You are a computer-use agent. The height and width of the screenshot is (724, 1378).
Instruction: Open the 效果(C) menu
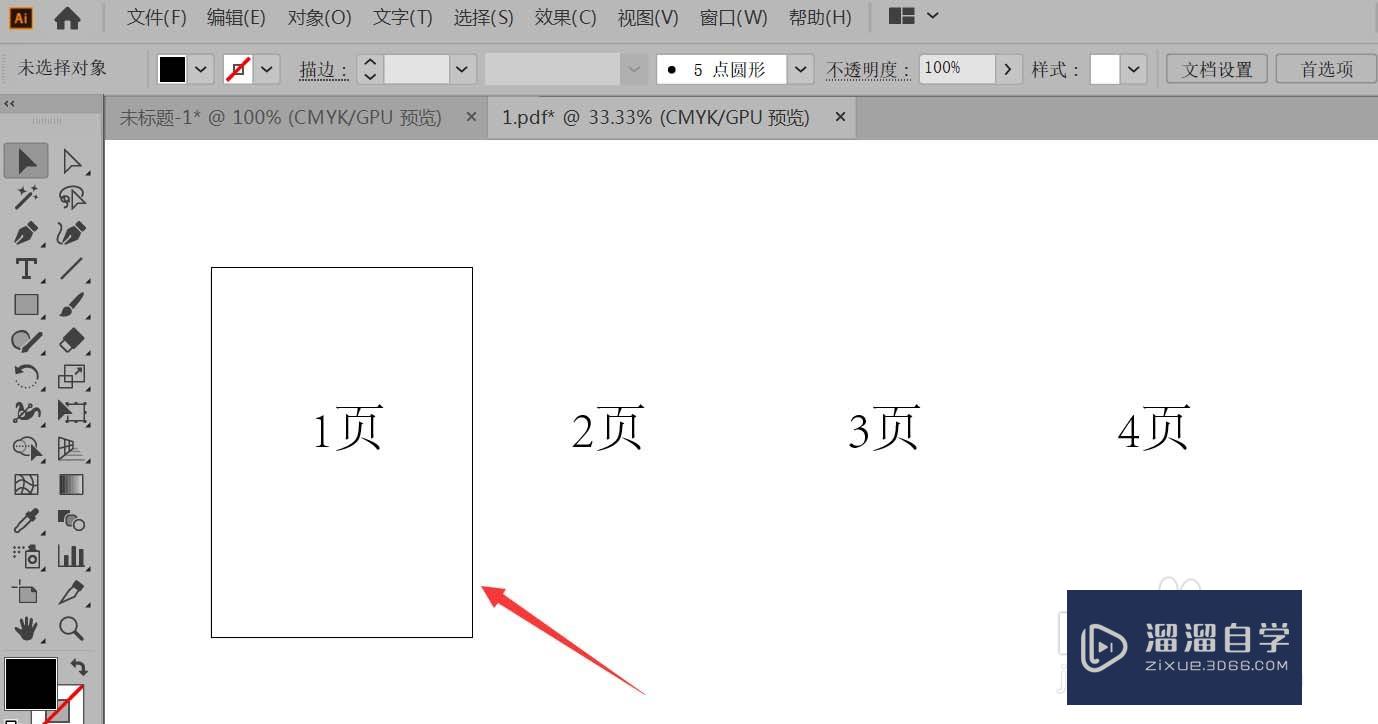click(565, 18)
